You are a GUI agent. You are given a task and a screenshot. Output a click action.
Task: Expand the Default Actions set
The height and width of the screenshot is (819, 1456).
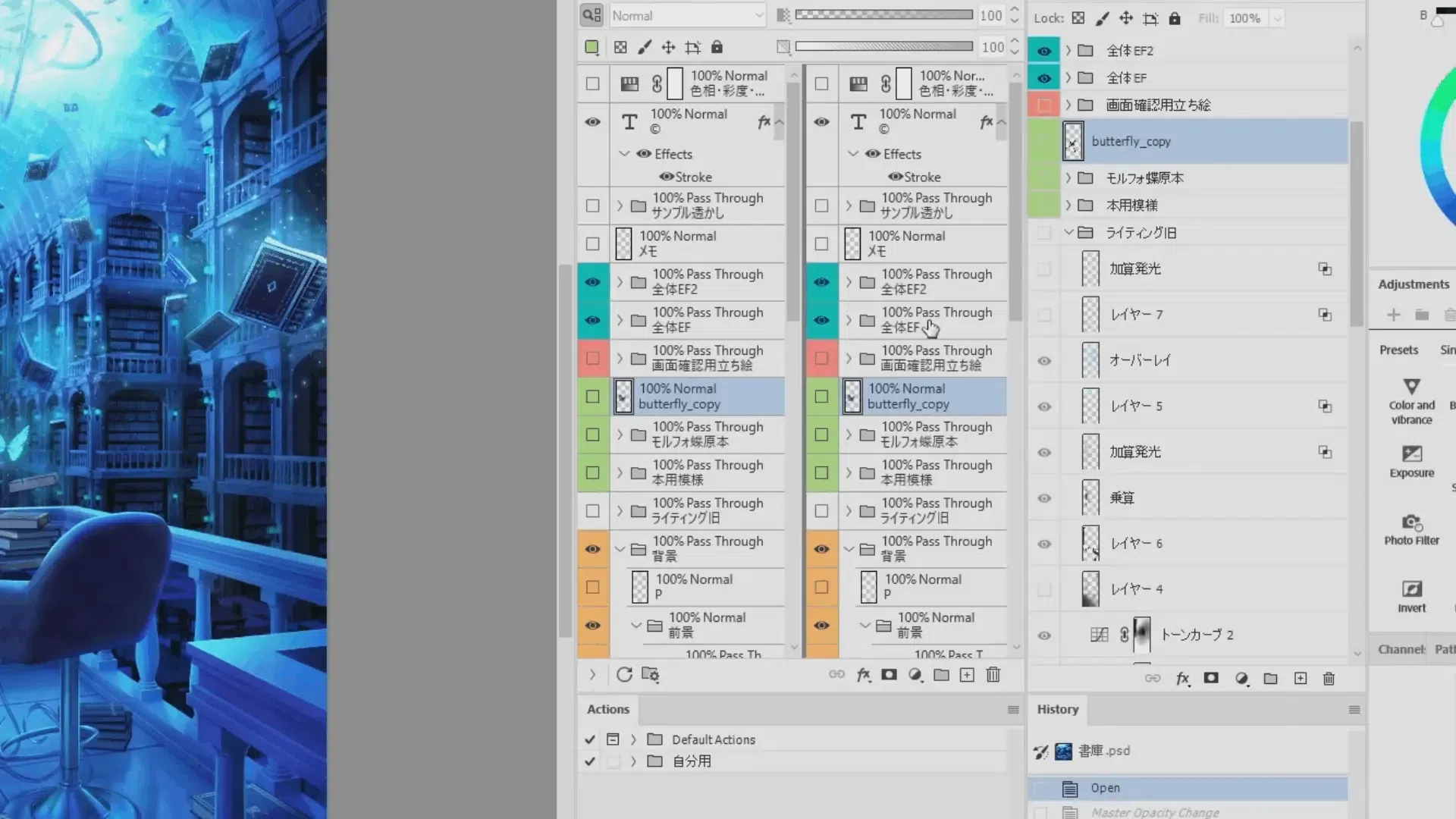tap(633, 739)
